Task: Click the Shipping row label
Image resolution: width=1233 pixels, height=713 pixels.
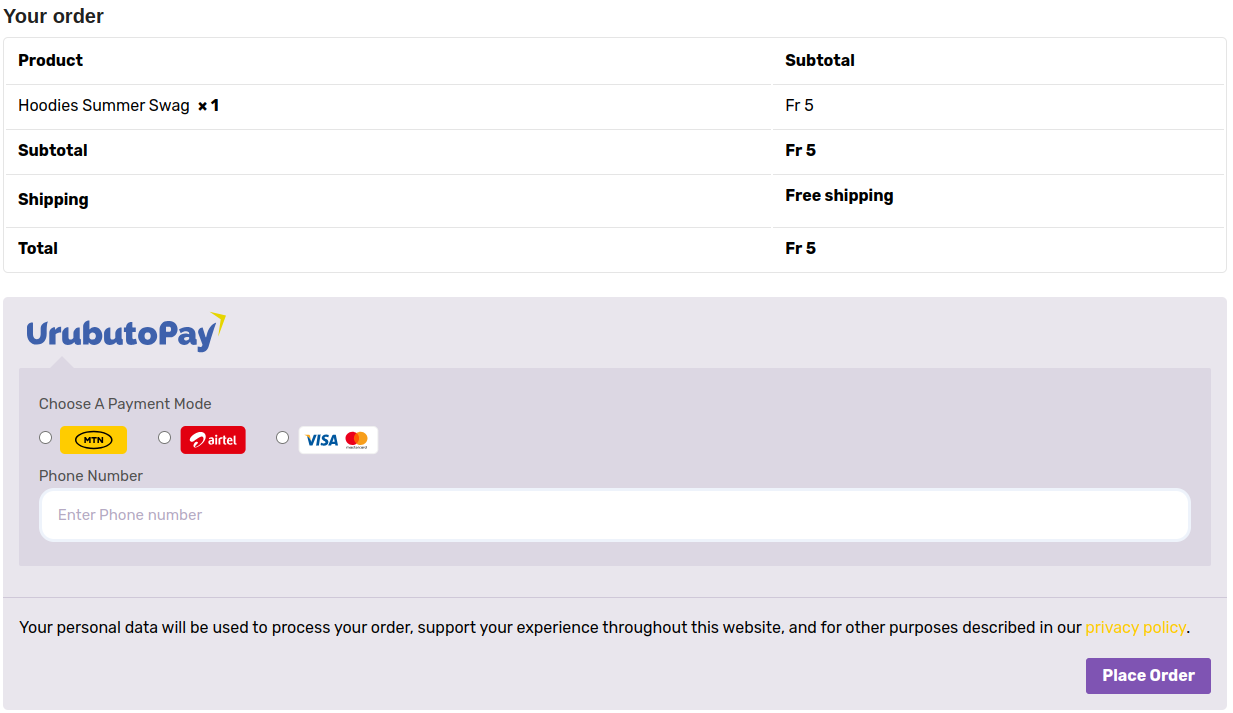Action: pyautogui.click(x=53, y=199)
